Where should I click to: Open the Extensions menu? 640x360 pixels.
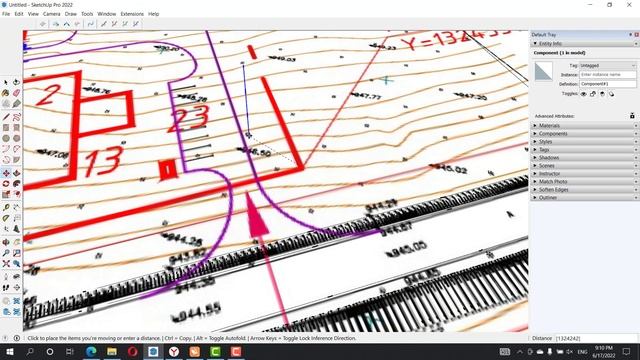[x=132, y=14]
